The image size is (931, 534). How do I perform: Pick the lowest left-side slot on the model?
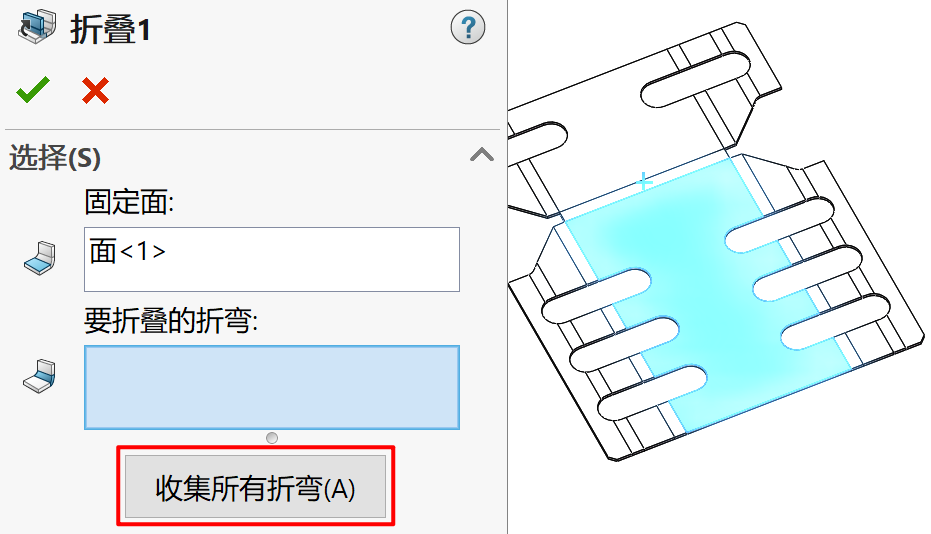pyautogui.click(x=652, y=393)
